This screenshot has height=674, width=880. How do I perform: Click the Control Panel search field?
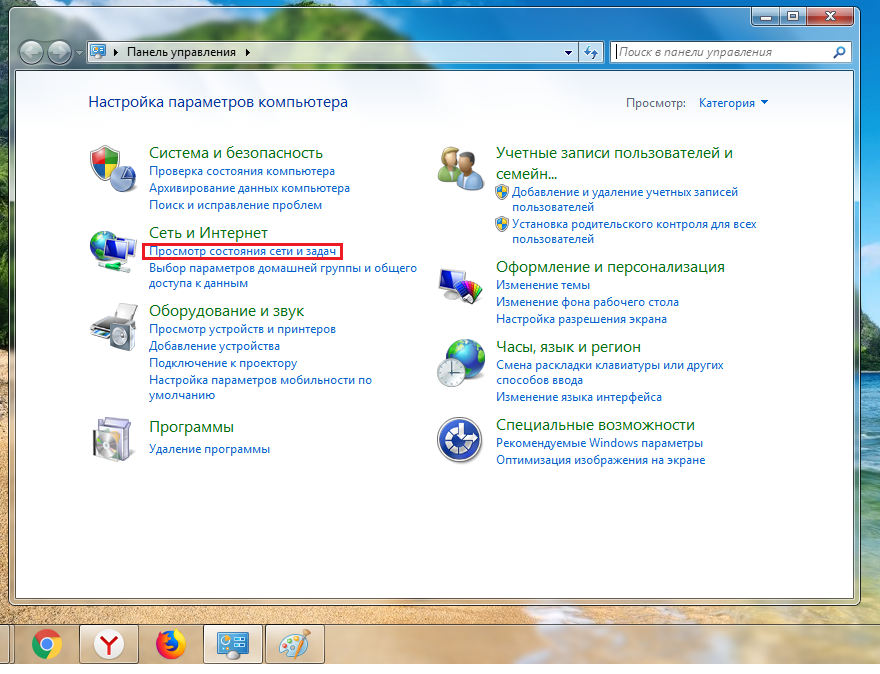coord(722,52)
